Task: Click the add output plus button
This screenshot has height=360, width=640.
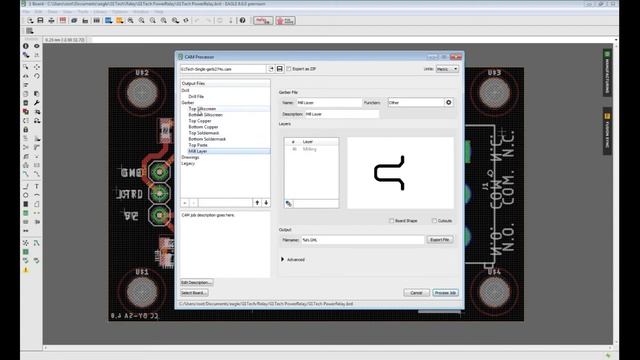Action: click(x=185, y=203)
